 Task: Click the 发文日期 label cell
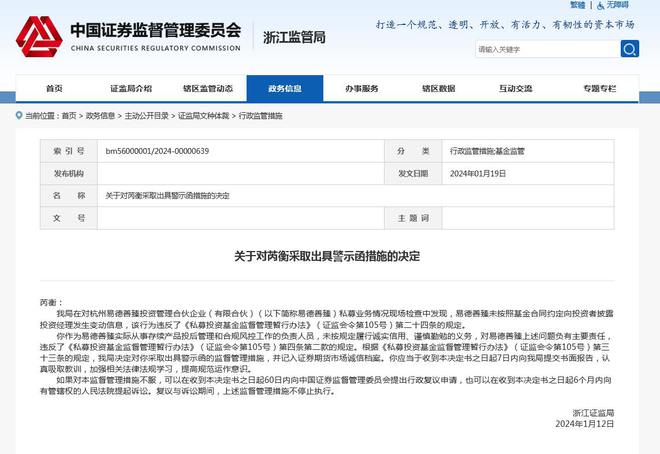[413, 173]
